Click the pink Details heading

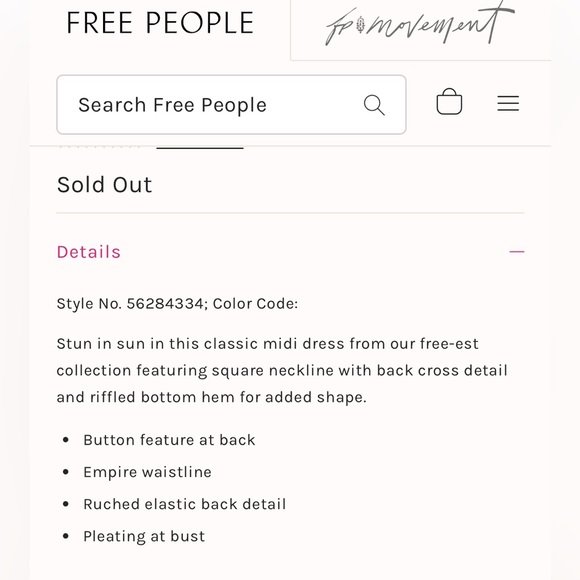[x=89, y=252]
